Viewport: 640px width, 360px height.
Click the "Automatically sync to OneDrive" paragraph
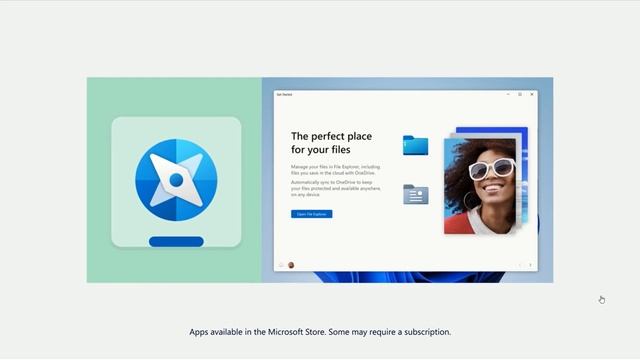pos(336,189)
